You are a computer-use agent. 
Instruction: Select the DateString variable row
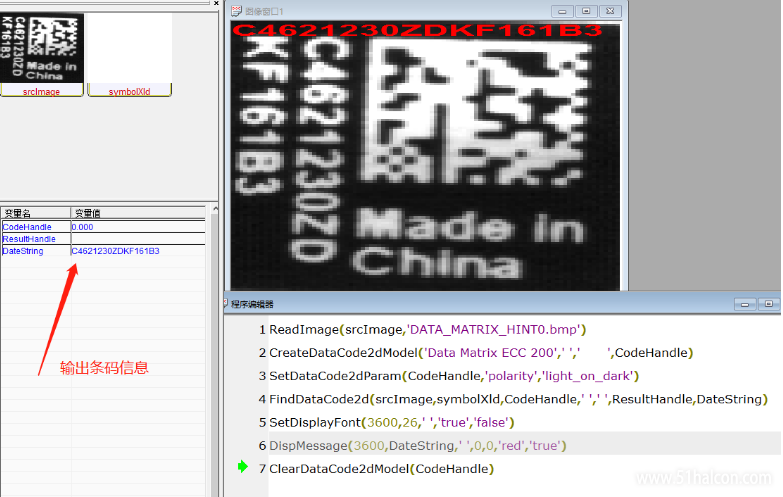pos(103,251)
